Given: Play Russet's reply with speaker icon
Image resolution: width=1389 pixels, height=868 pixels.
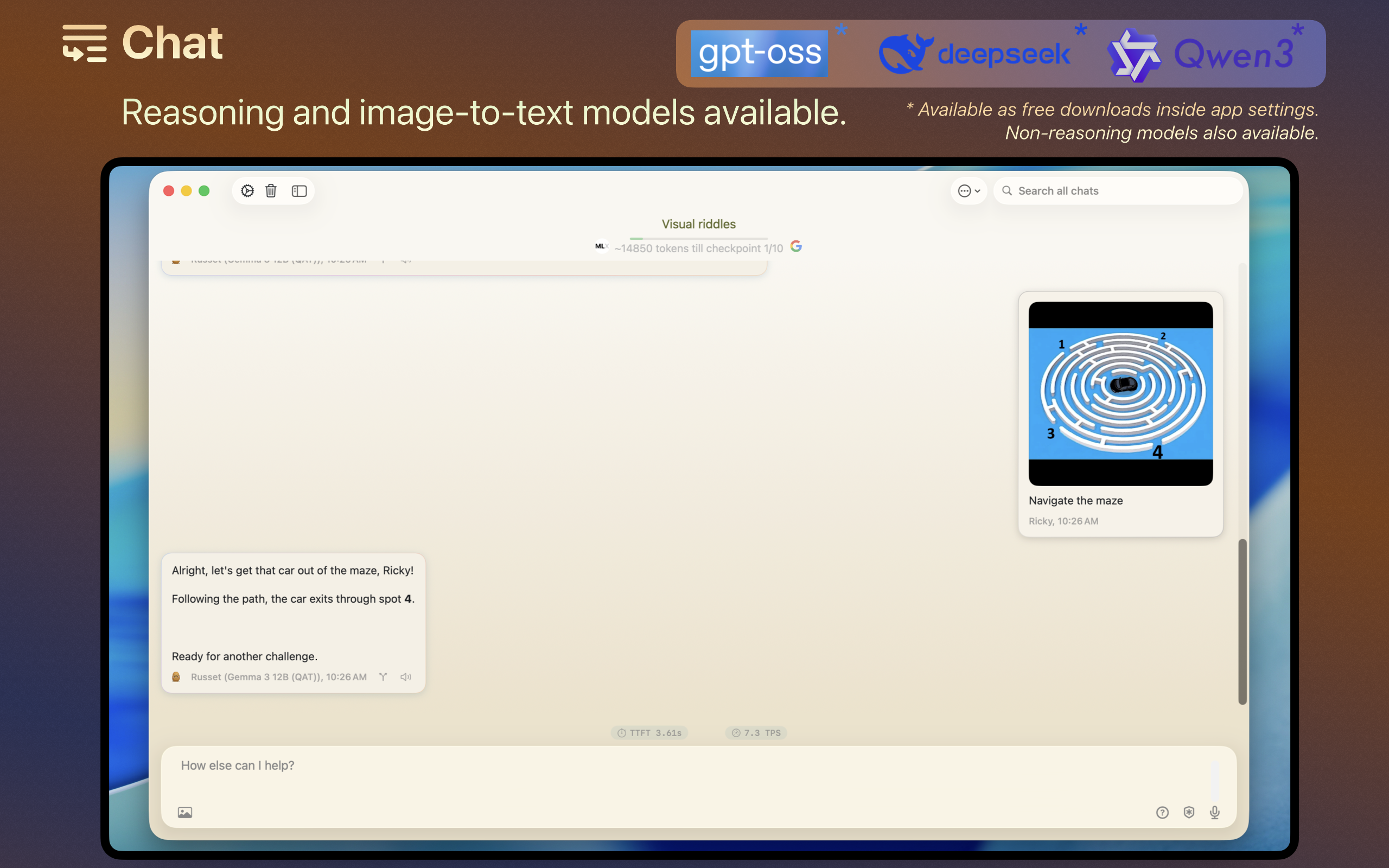Looking at the screenshot, I should (x=406, y=677).
